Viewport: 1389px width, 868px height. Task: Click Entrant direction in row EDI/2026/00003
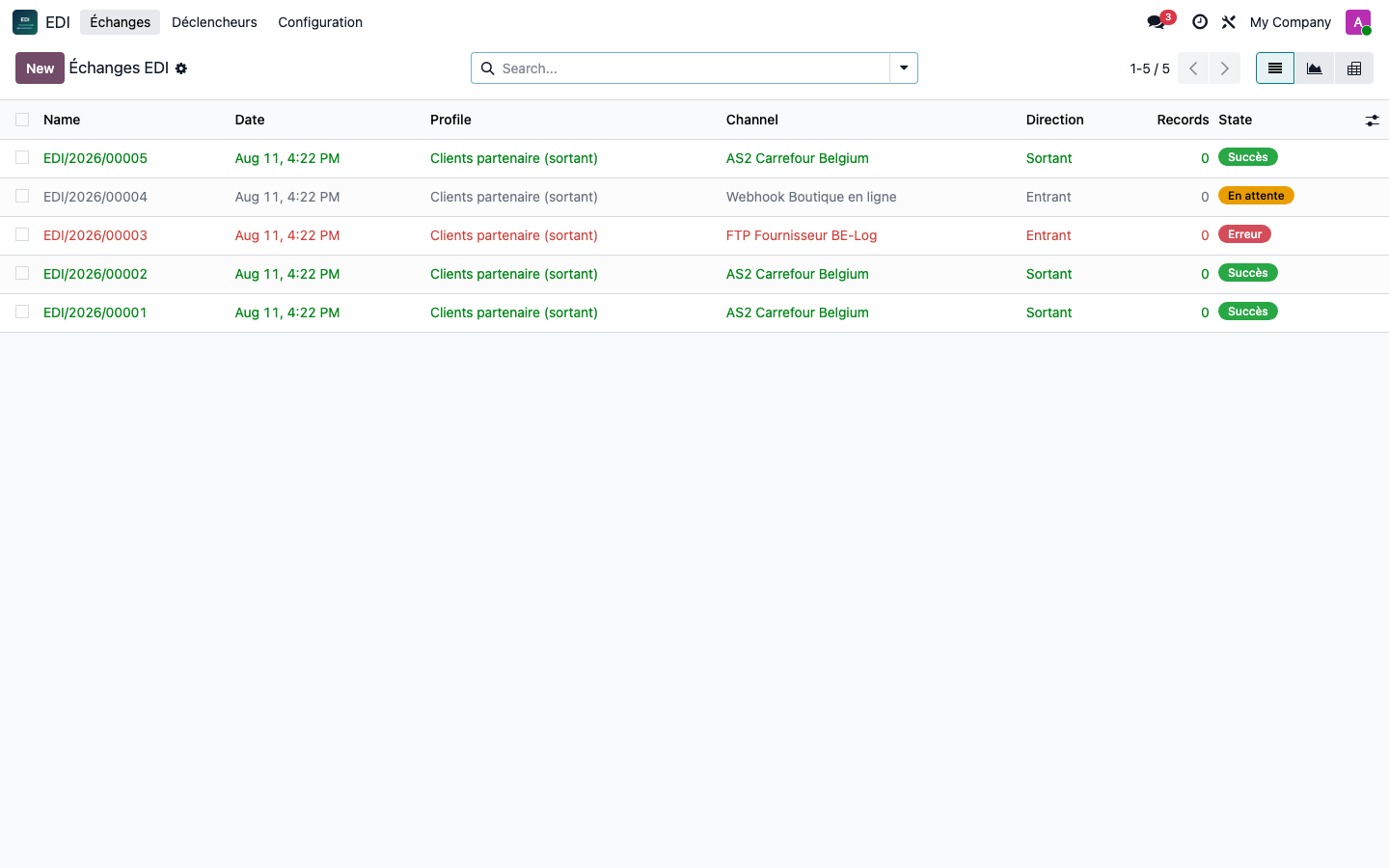pyautogui.click(x=1049, y=235)
